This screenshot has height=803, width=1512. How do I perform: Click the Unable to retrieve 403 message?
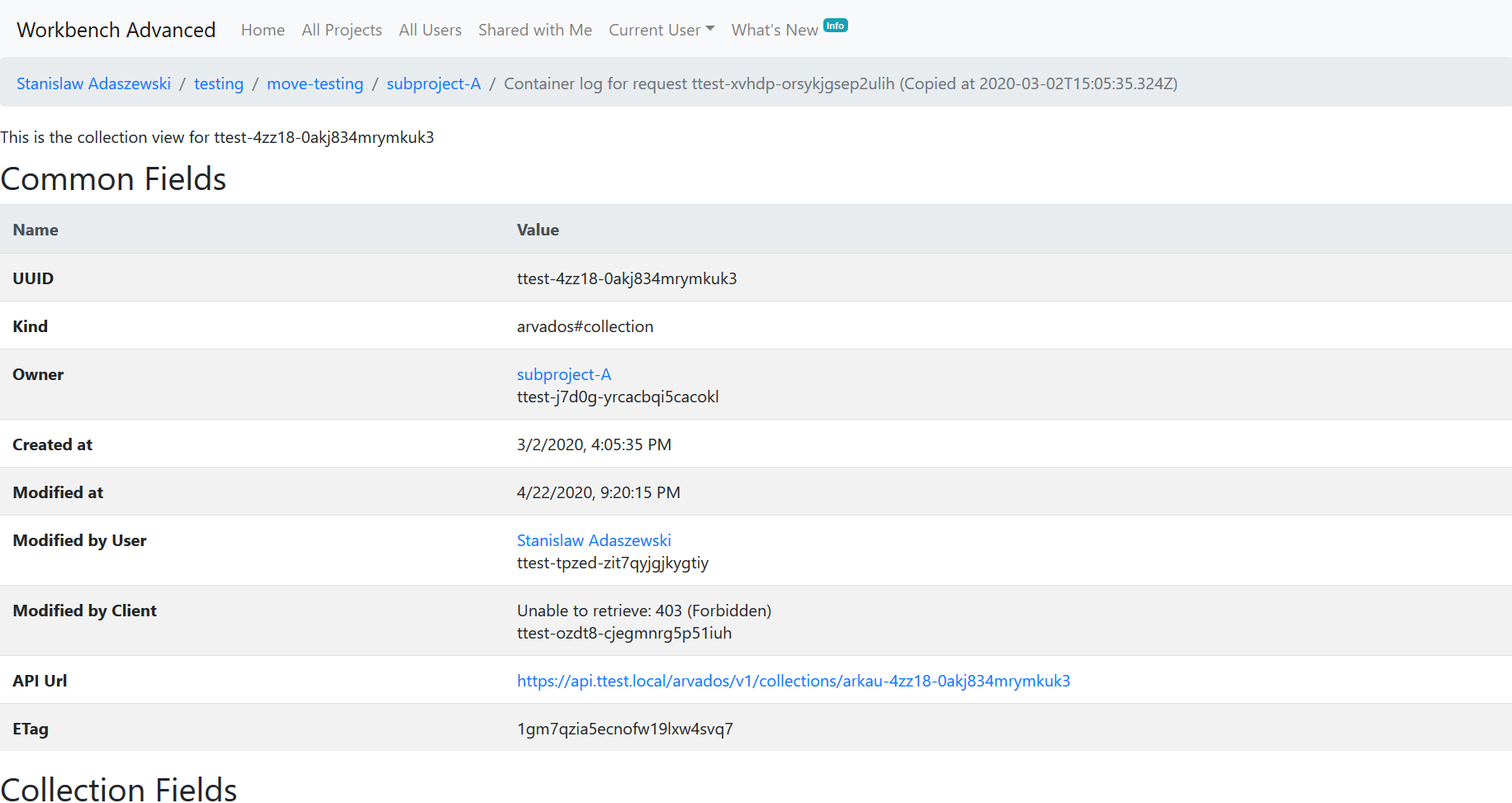point(644,611)
